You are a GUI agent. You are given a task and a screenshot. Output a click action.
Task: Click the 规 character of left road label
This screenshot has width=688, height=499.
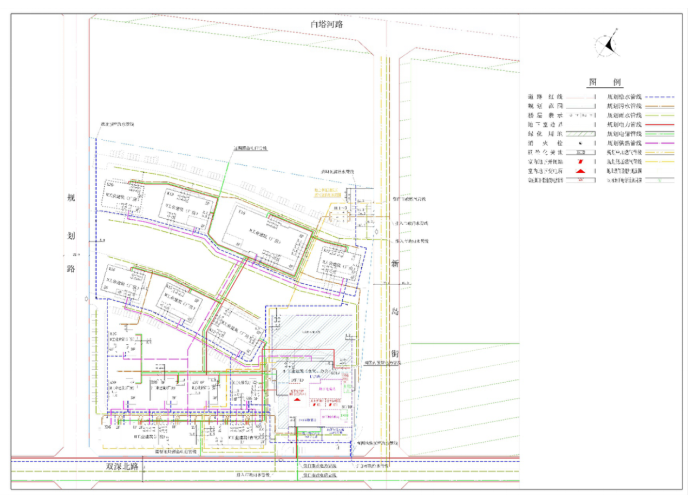[71, 198]
